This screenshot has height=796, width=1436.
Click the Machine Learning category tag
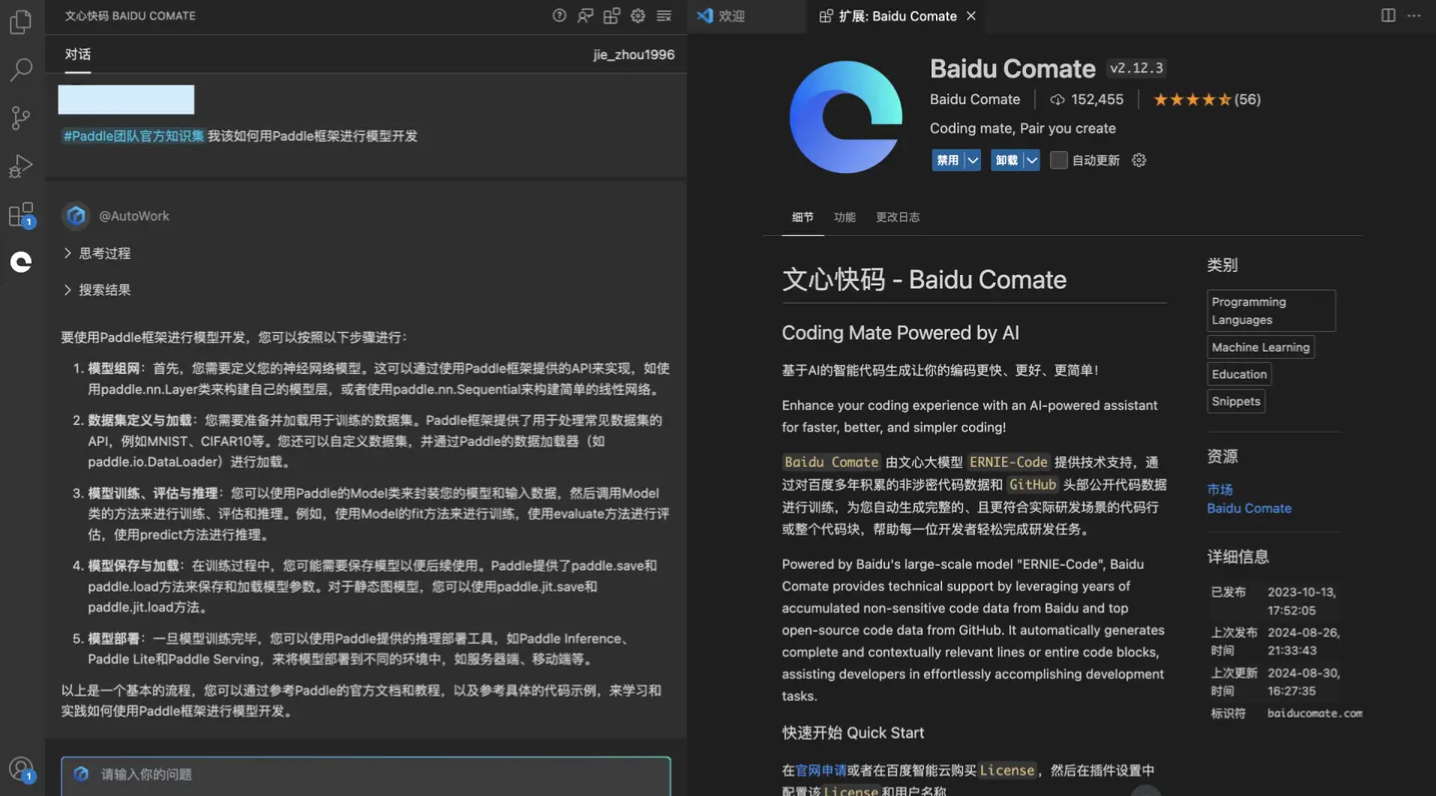tap(1260, 347)
